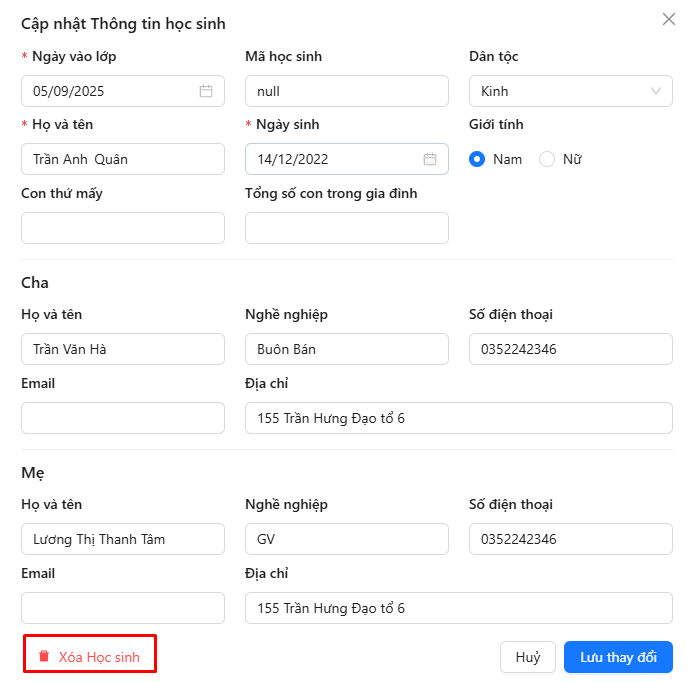Image resolution: width=688 pixels, height=682 pixels.
Task: Click father's Số điện thoại field
Action: pos(570,349)
